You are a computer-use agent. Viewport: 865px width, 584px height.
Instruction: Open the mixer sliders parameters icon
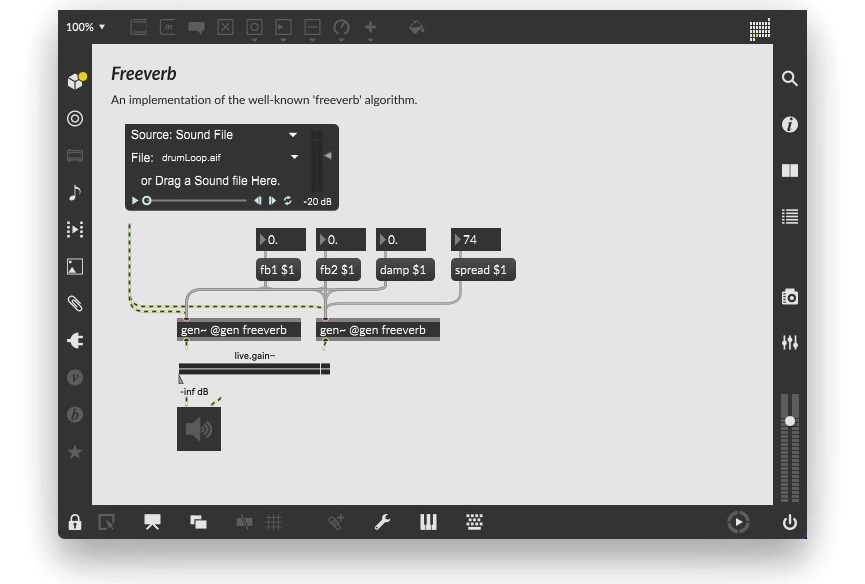789,342
